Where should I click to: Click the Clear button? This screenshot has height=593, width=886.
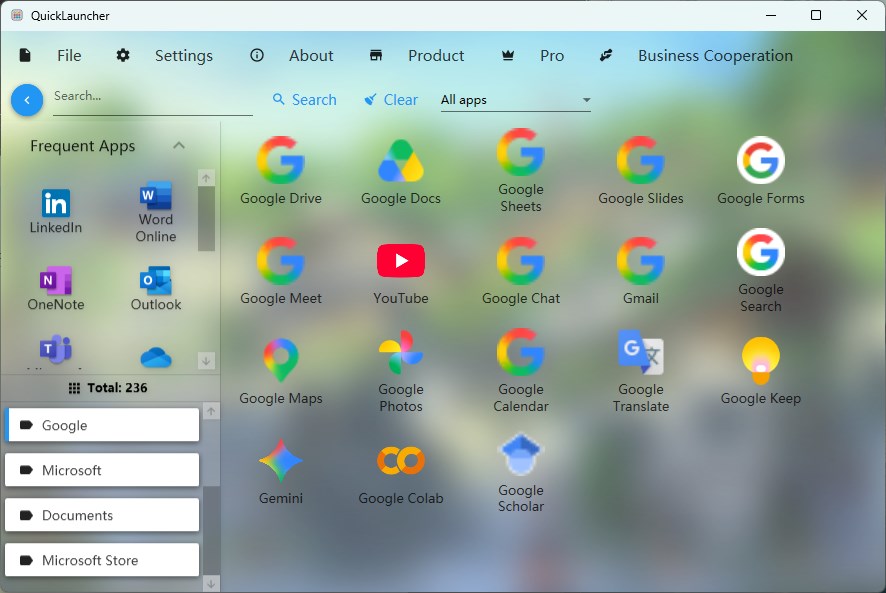391,99
